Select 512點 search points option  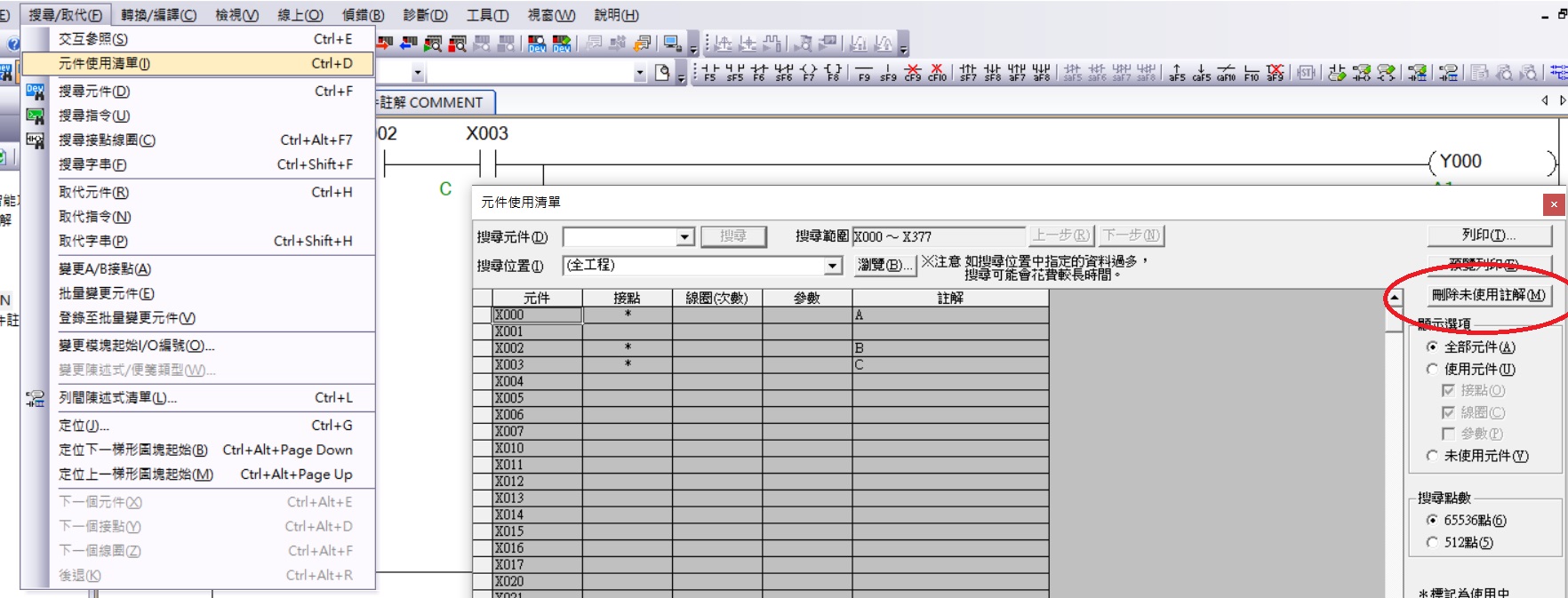point(1432,542)
